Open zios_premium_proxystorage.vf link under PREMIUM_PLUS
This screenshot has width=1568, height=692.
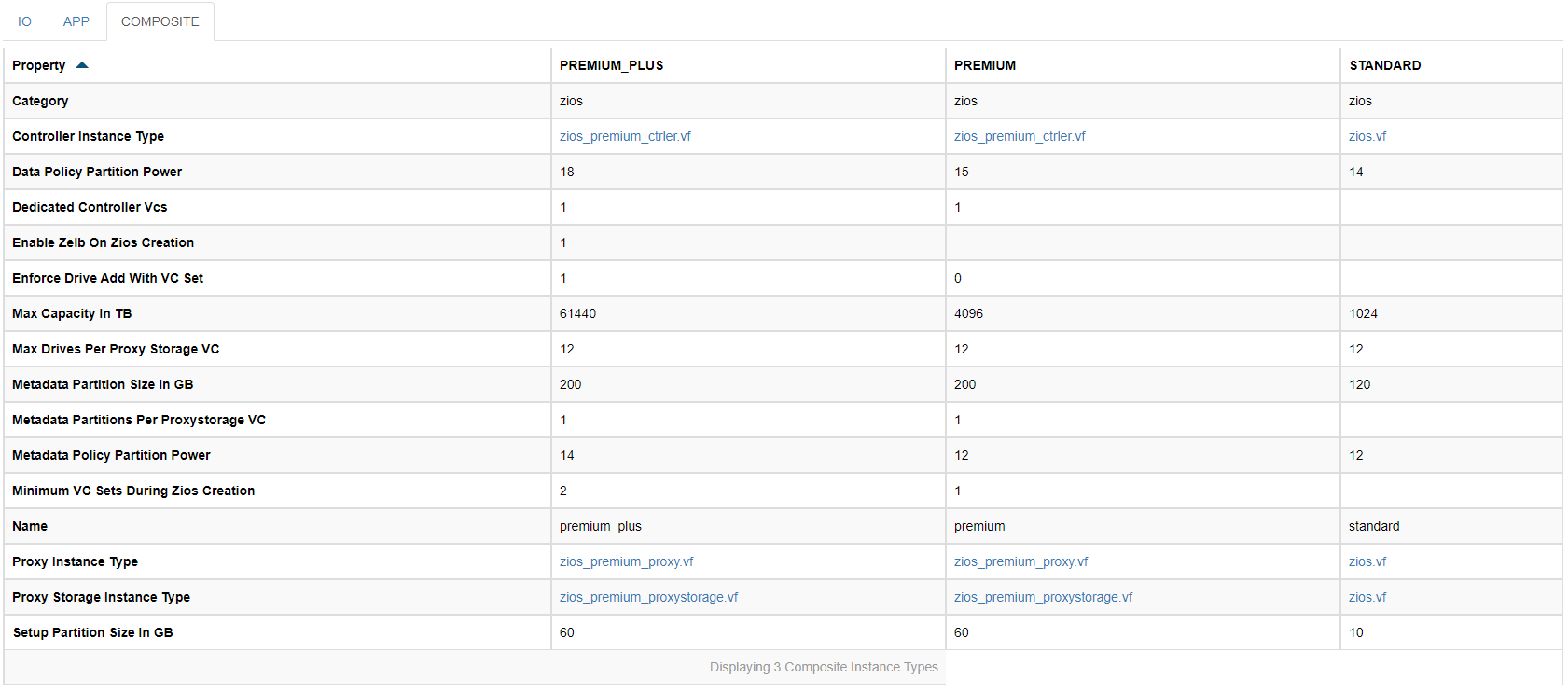(648, 597)
